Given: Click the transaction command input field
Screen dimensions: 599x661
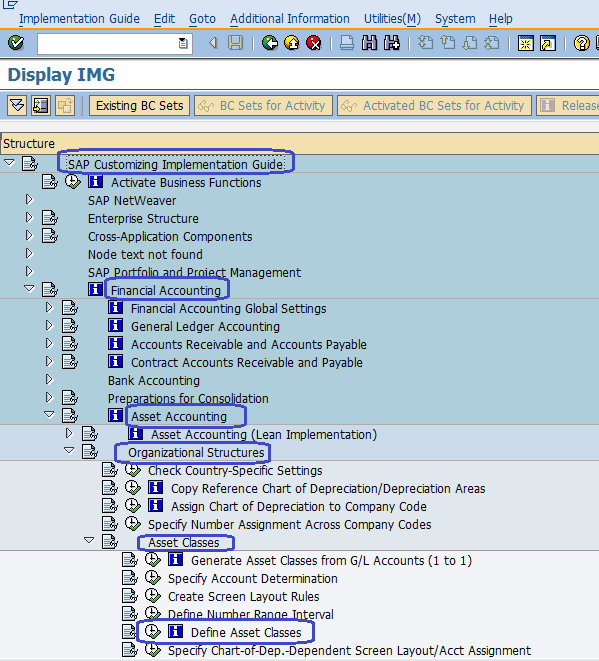Looking at the screenshot, I should coord(115,43).
